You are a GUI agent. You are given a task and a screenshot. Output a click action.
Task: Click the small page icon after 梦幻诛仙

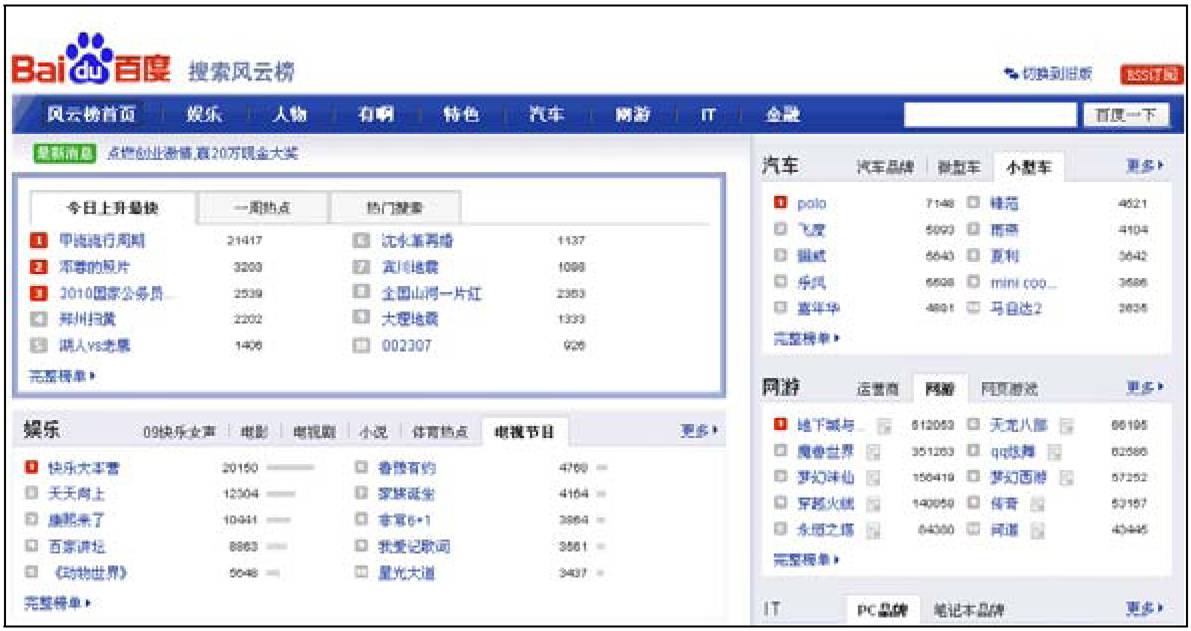tap(874, 478)
